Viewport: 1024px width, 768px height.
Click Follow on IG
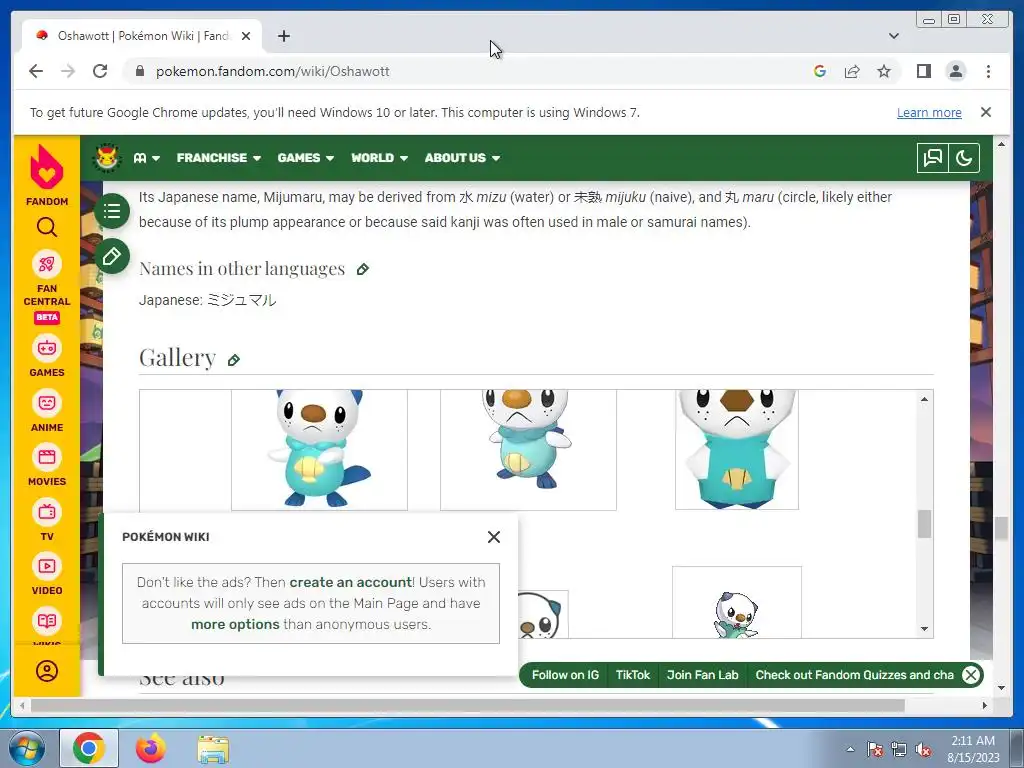tap(565, 675)
